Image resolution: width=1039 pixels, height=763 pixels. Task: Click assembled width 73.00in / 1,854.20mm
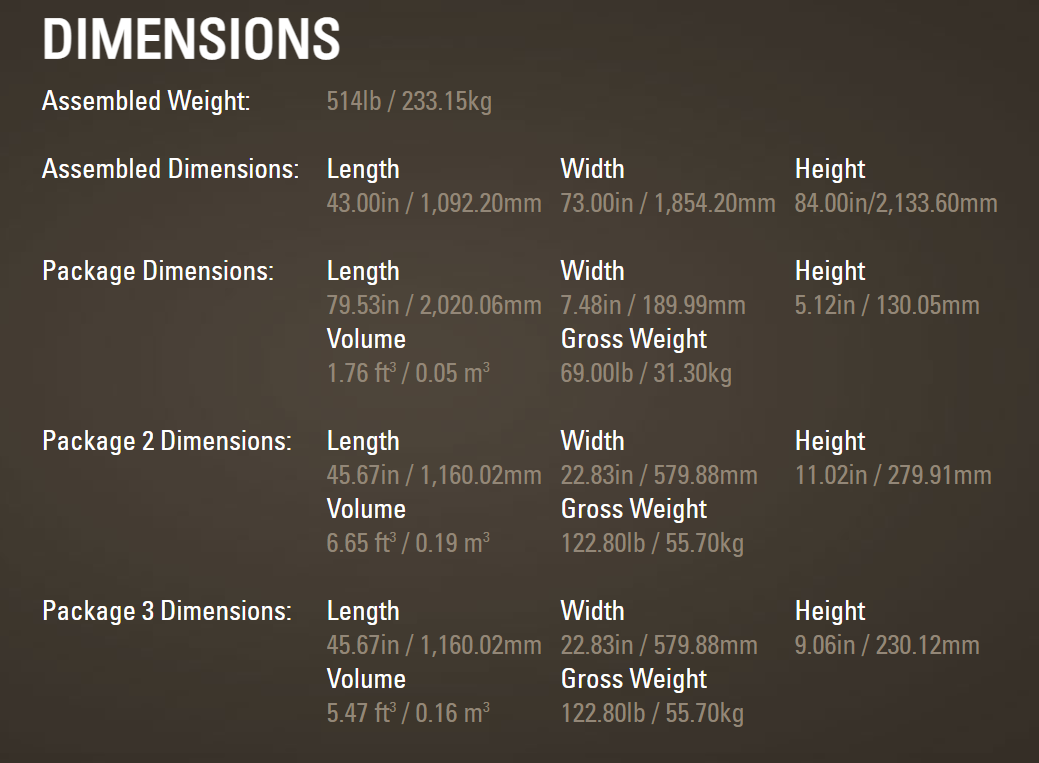[x=668, y=203]
